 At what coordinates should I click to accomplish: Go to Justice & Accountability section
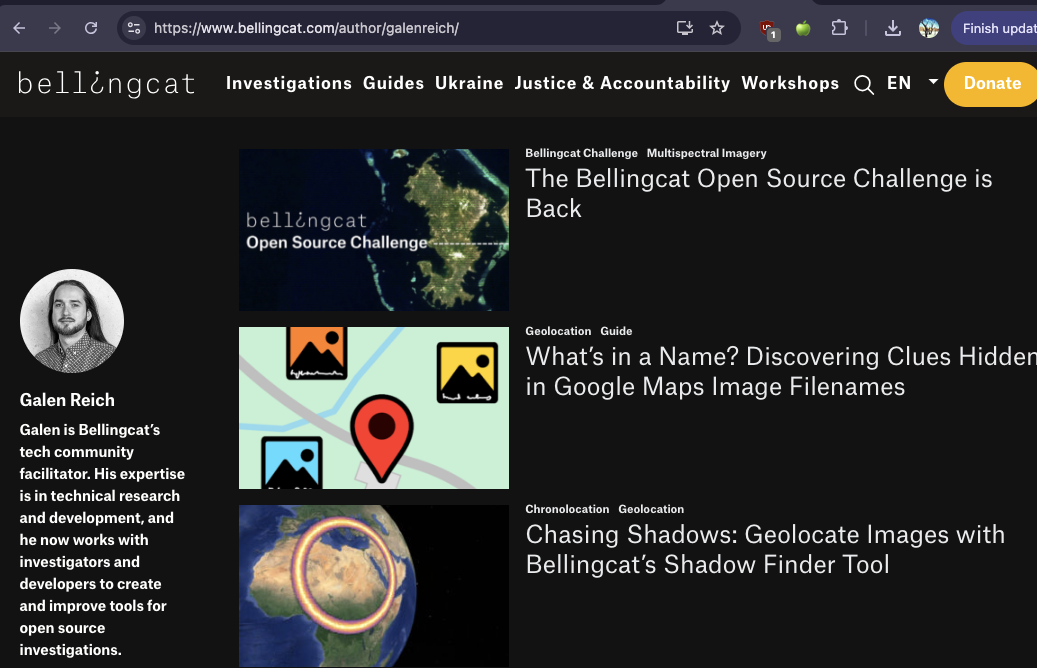pos(622,83)
